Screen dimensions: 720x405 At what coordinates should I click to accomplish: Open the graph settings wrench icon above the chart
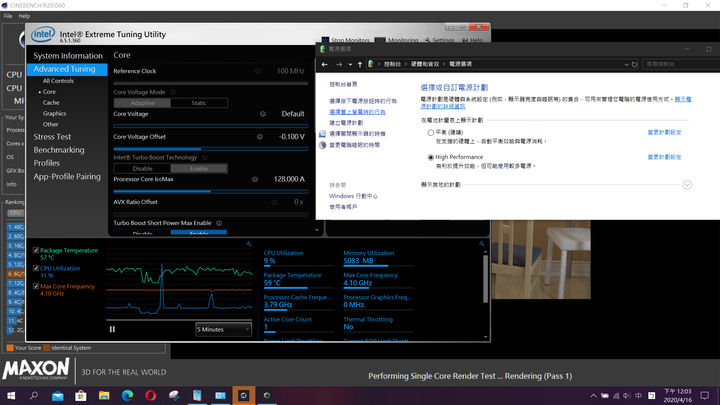coord(248,244)
